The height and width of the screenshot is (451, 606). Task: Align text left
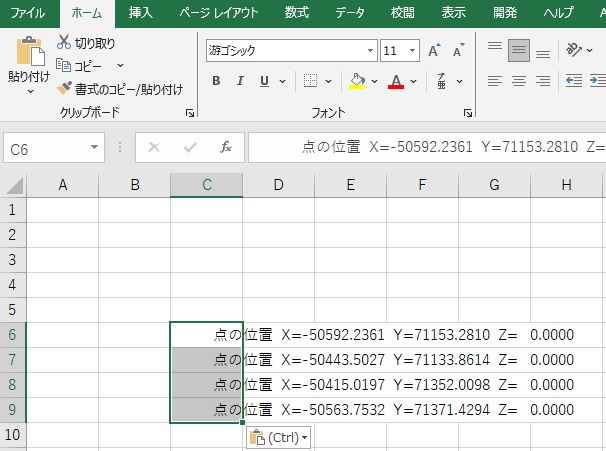point(495,81)
